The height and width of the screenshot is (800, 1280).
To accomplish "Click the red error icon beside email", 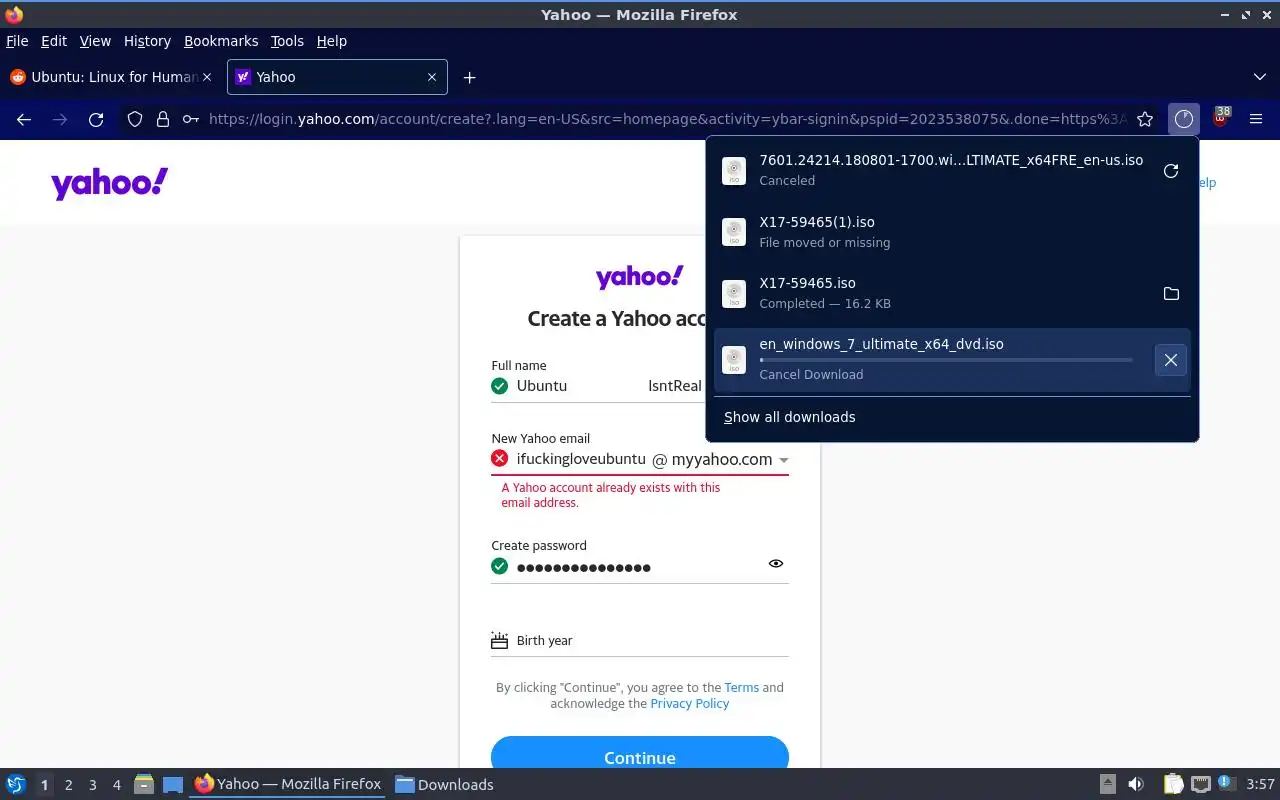I will click(500, 459).
